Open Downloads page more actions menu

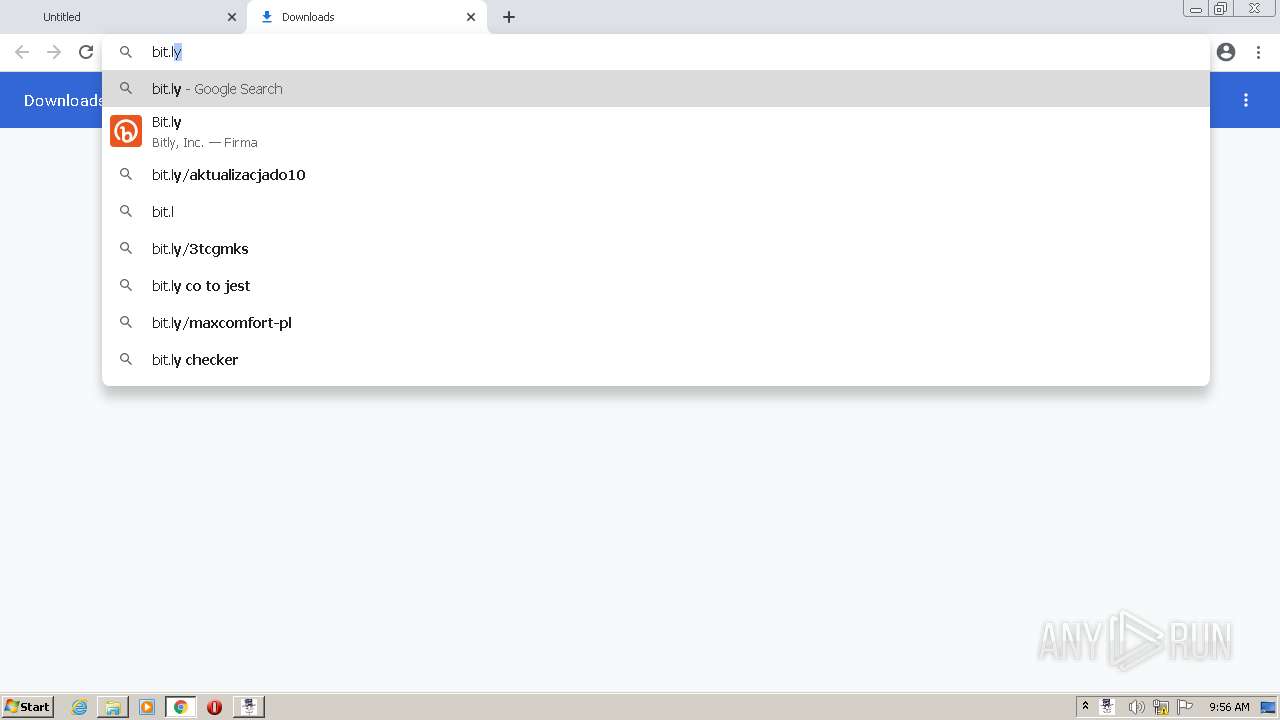coord(1246,100)
